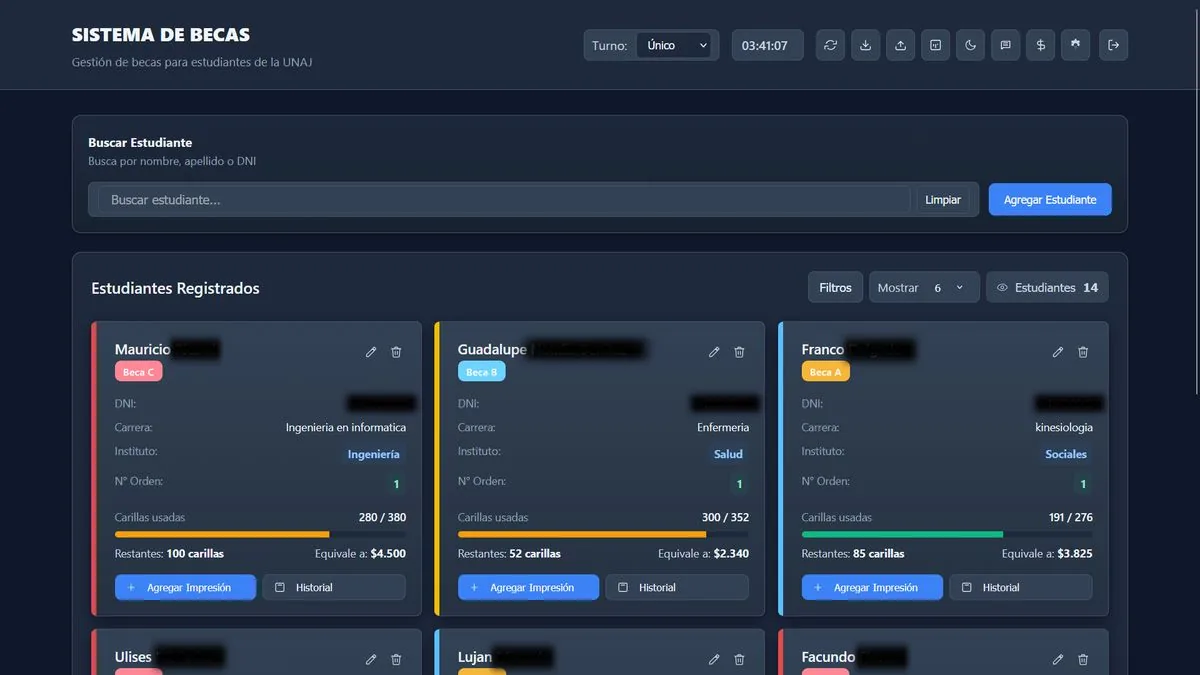Edit Franco's card with the pencil icon
The image size is (1200, 675).
coord(1058,352)
